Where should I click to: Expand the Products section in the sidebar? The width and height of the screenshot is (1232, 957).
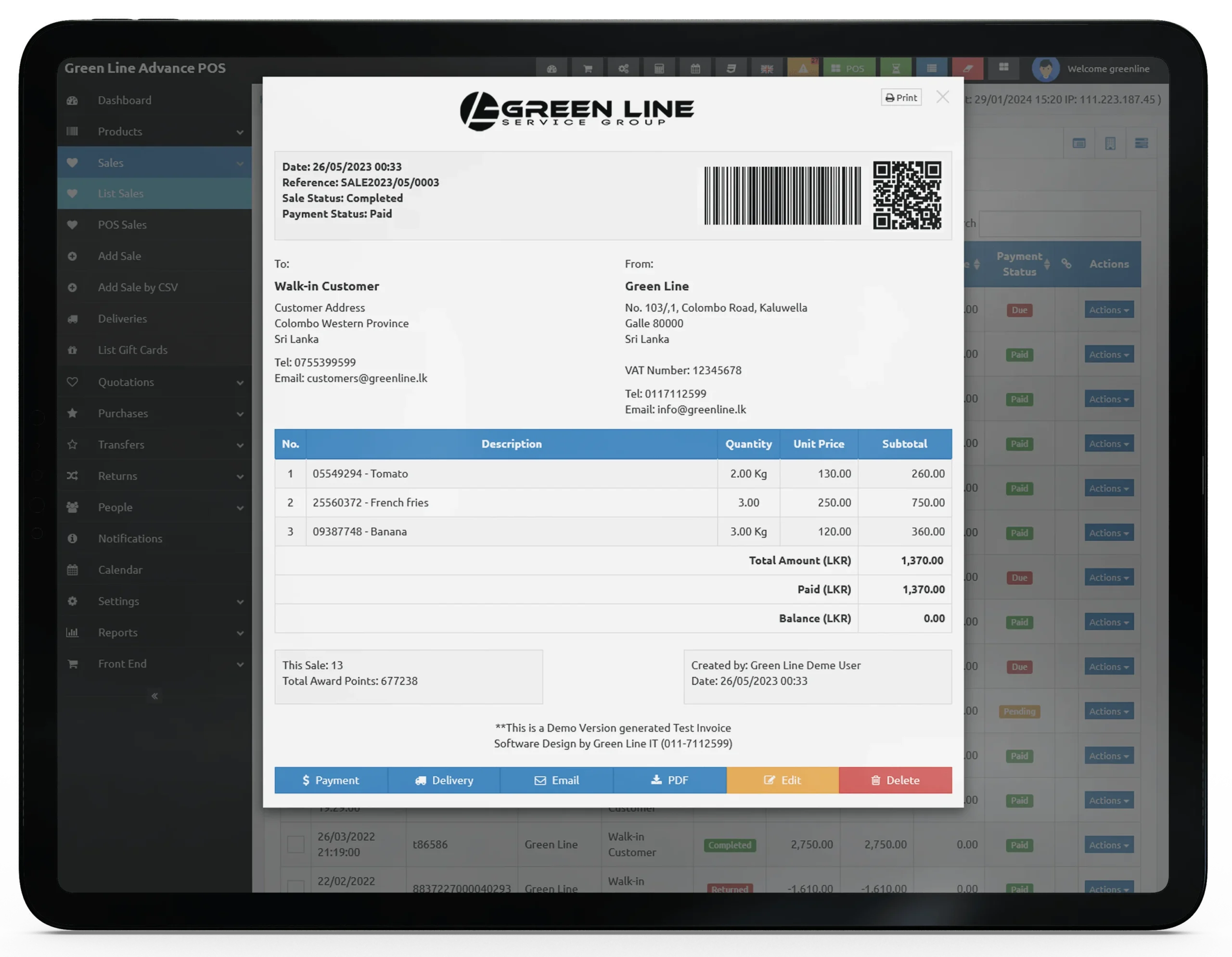coord(154,131)
